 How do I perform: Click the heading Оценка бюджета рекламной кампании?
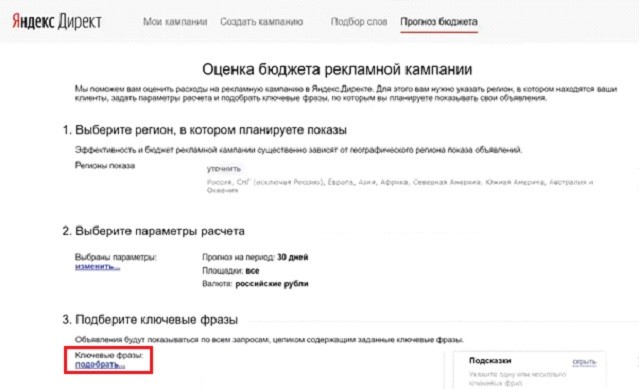(337, 69)
